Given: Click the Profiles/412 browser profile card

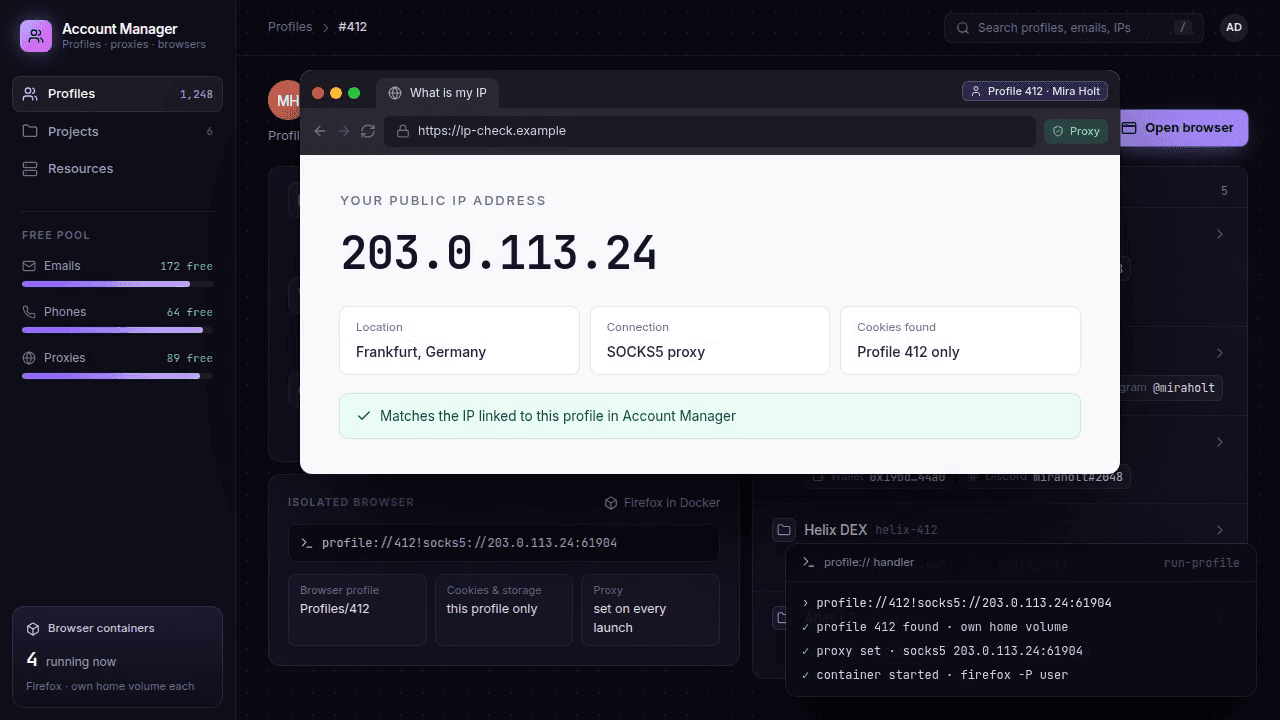Looking at the screenshot, I should [357, 609].
